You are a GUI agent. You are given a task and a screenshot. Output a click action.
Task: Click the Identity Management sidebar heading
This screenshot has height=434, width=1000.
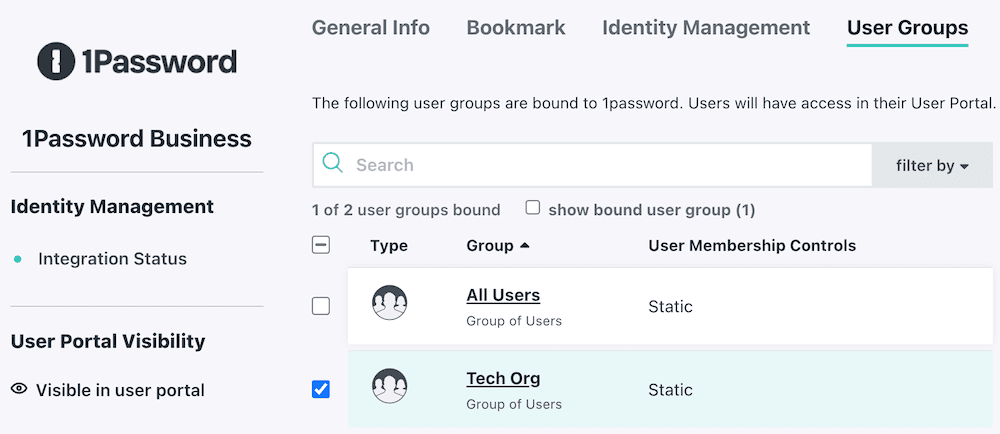click(x=112, y=206)
